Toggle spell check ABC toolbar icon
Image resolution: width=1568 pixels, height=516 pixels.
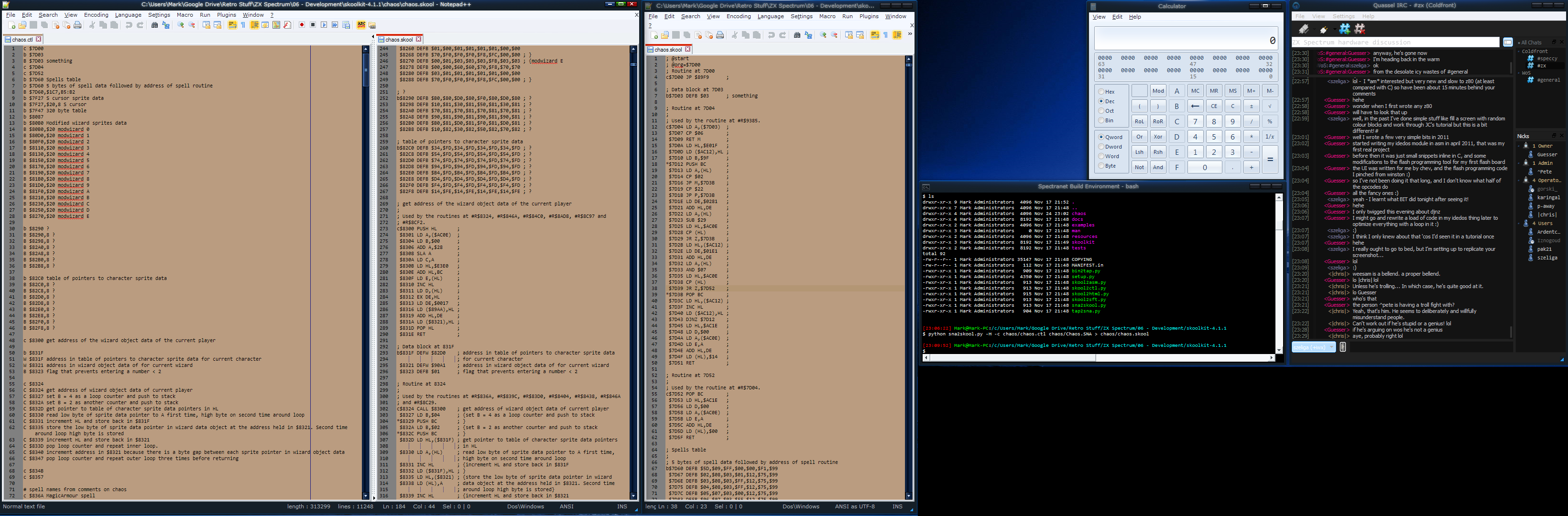[361, 25]
